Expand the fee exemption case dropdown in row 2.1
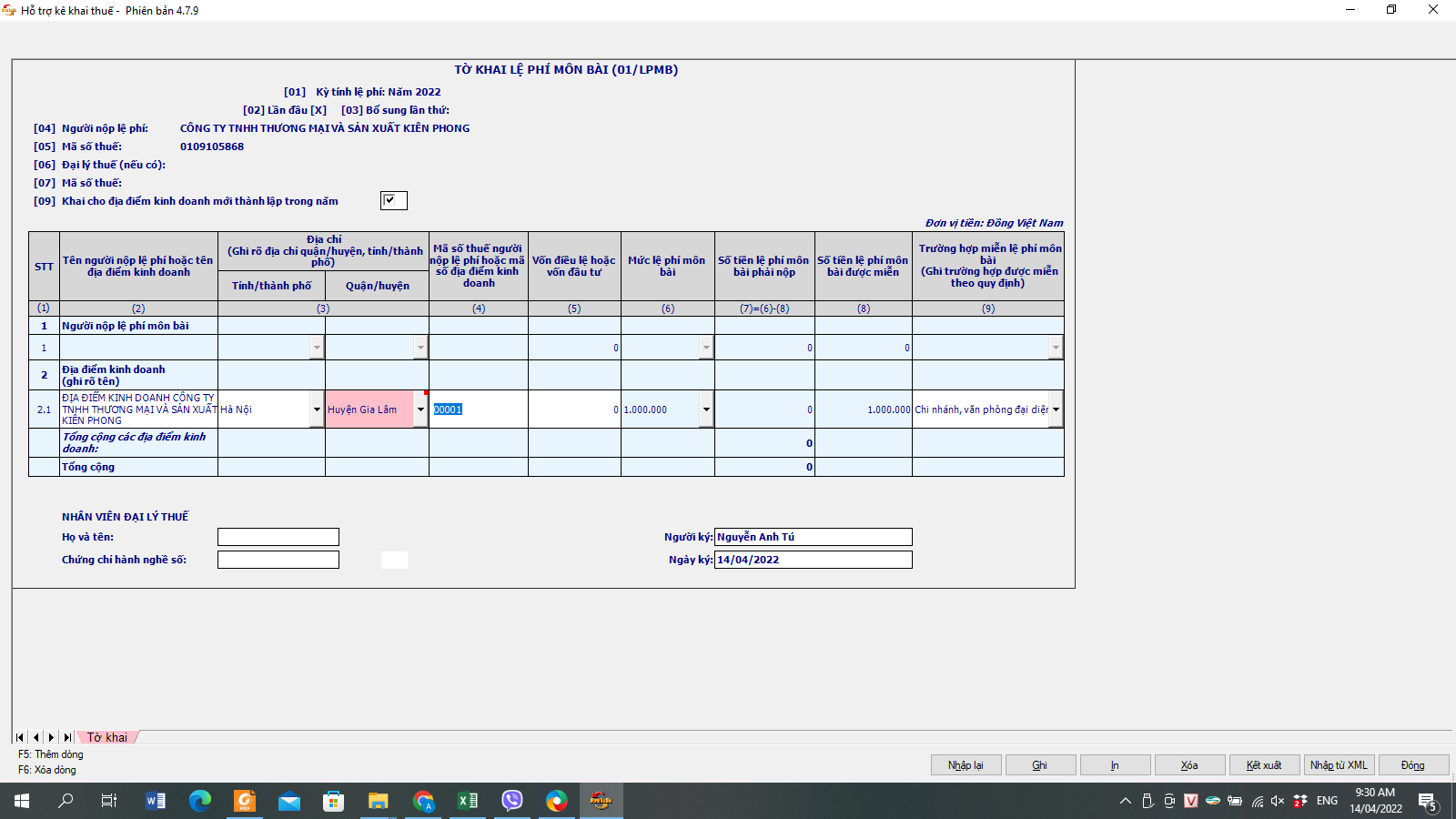1456x819 pixels. (x=1056, y=409)
